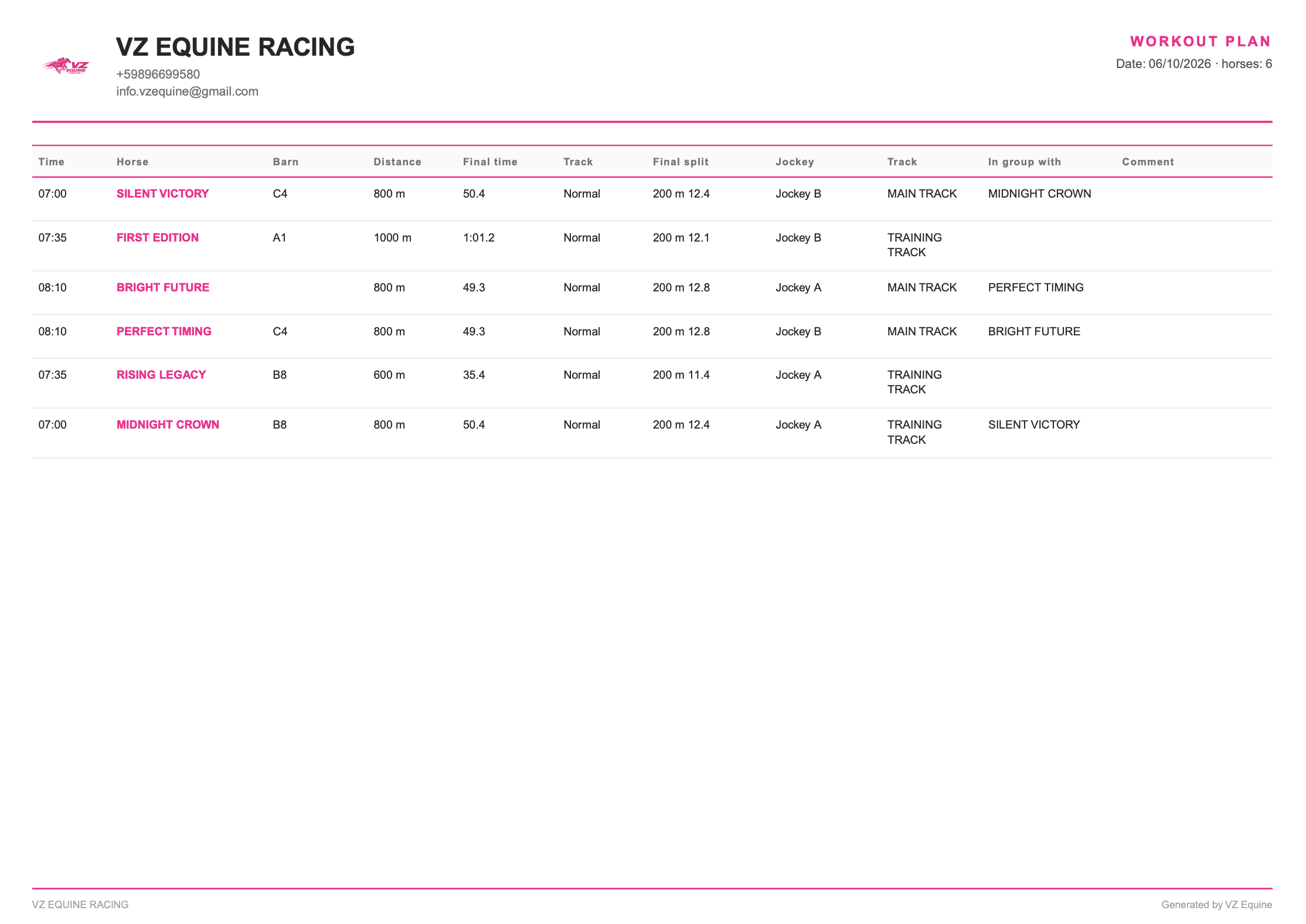The height and width of the screenshot is (924, 1306).
Task: Open the MIDNIGHT CROWN horse name in Horse column
Action: 168,424
